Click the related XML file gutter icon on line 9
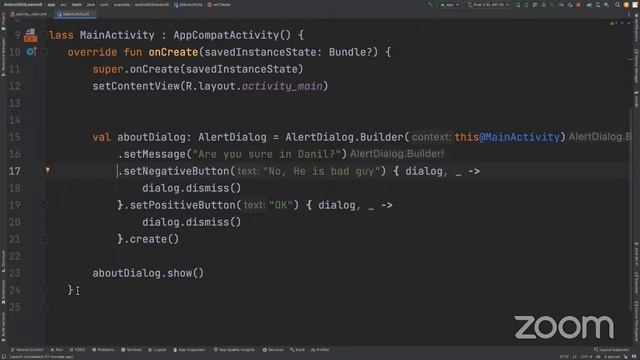The width and height of the screenshot is (640, 360). point(30,35)
